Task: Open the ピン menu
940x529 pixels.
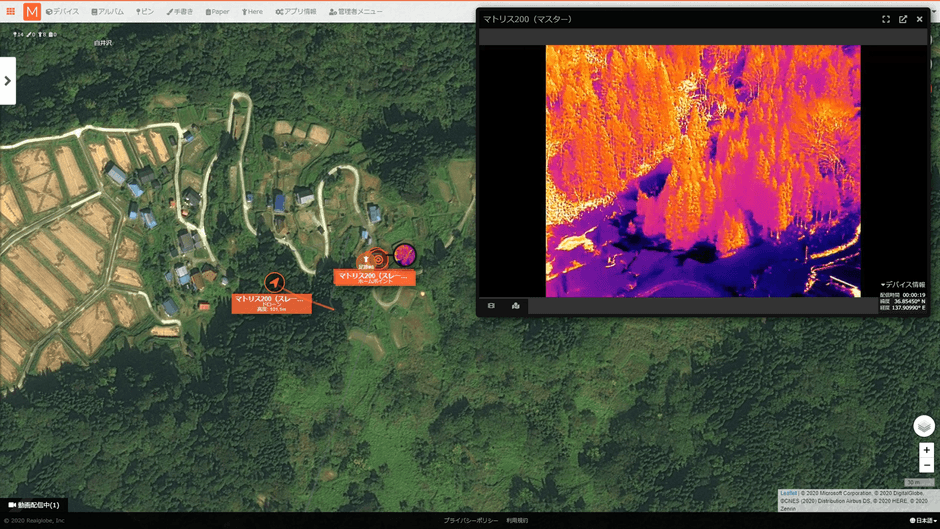Action: click(x=144, y=11)
